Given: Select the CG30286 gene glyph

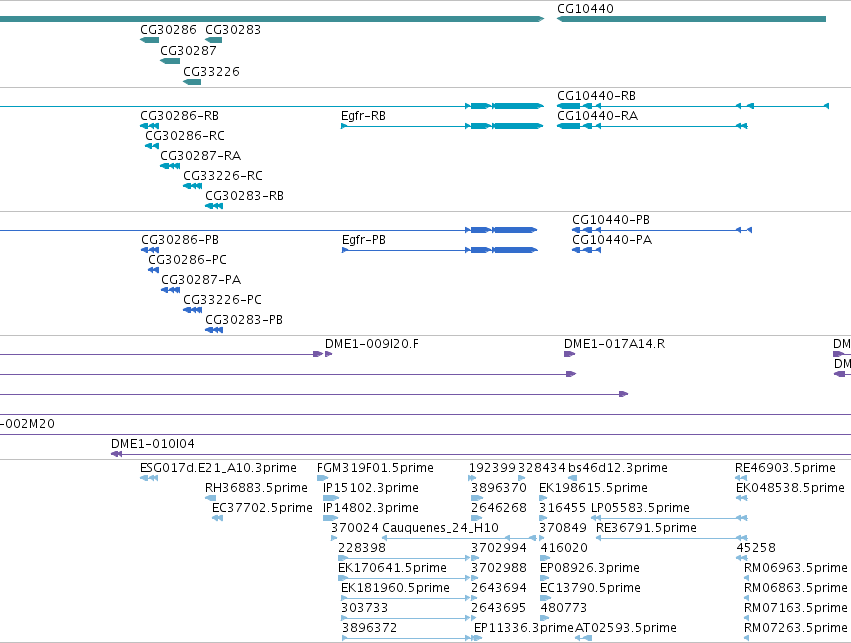Looking at the screenshot, I should click(x=149, y=40).
